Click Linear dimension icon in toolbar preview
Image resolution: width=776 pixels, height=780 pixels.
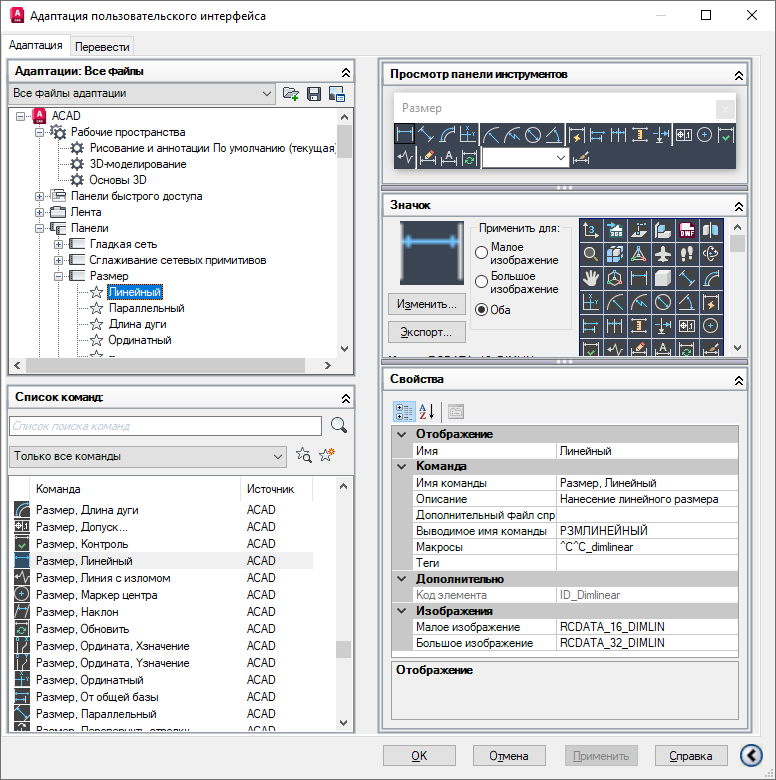pyautogui.click(x=404, y=134)
